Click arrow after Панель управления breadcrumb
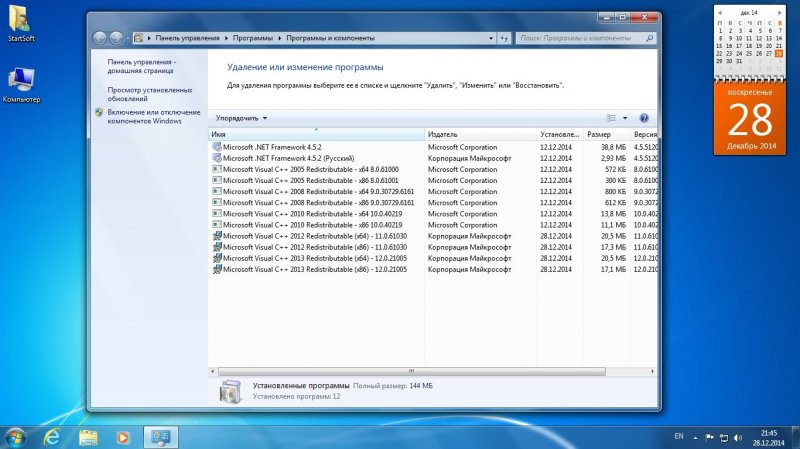The image size is (800, 449). pyautogui.click(x=226, y=38)
